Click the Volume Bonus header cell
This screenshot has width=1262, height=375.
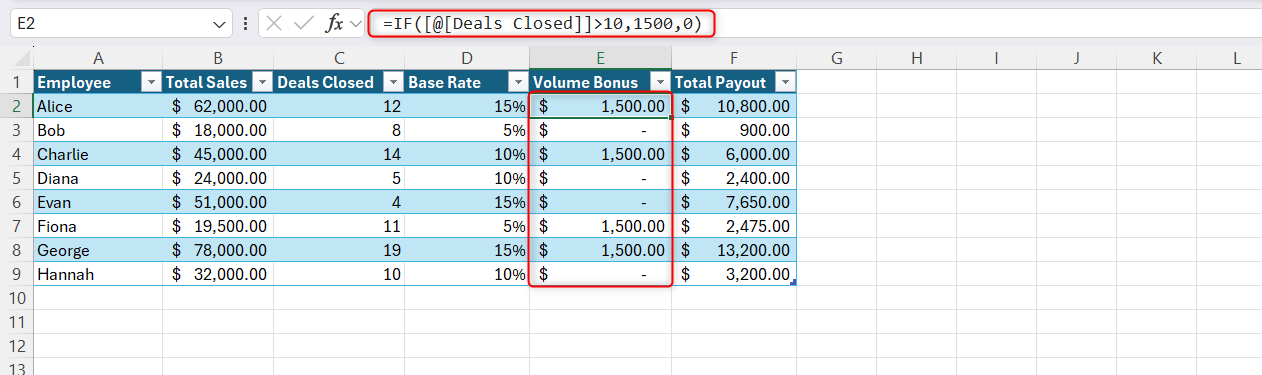pyautogui.click(x=600, y=82)
